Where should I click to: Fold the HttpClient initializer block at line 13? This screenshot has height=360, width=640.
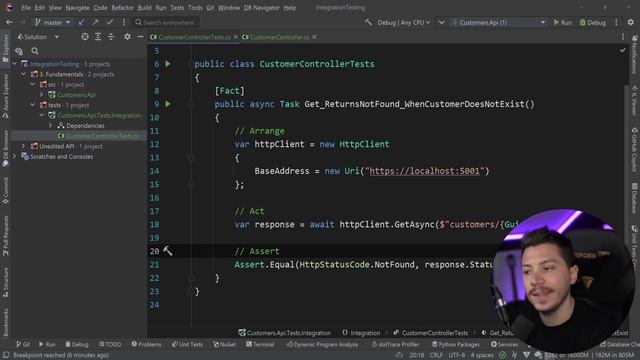[x=191, y=158]
